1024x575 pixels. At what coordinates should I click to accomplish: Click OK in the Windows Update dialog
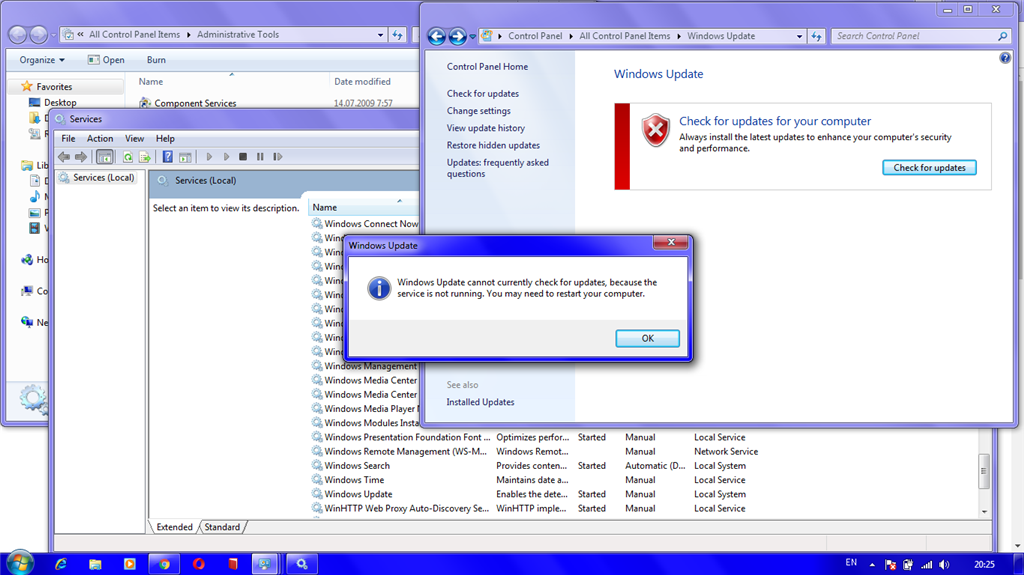[x=647, y=338]
